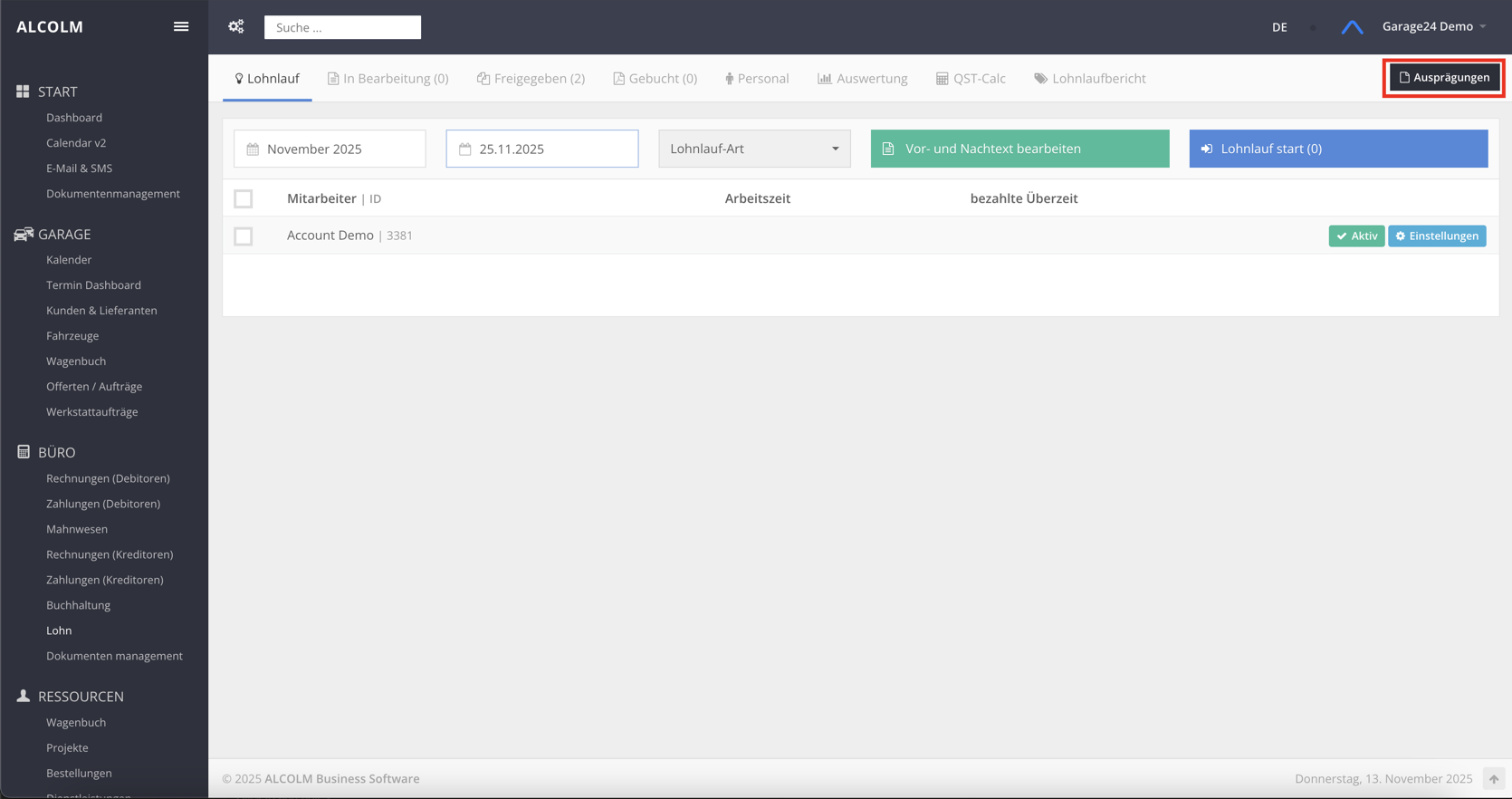Open the Lohnlauf-Art dropdown

click(754, 149)
